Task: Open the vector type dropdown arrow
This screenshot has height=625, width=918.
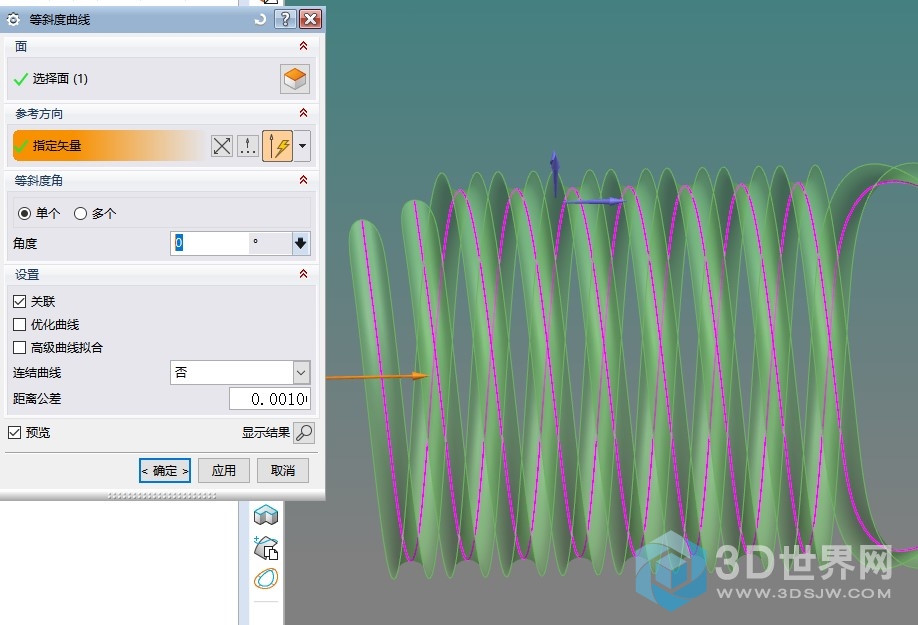Action: (x=302, y=146)
